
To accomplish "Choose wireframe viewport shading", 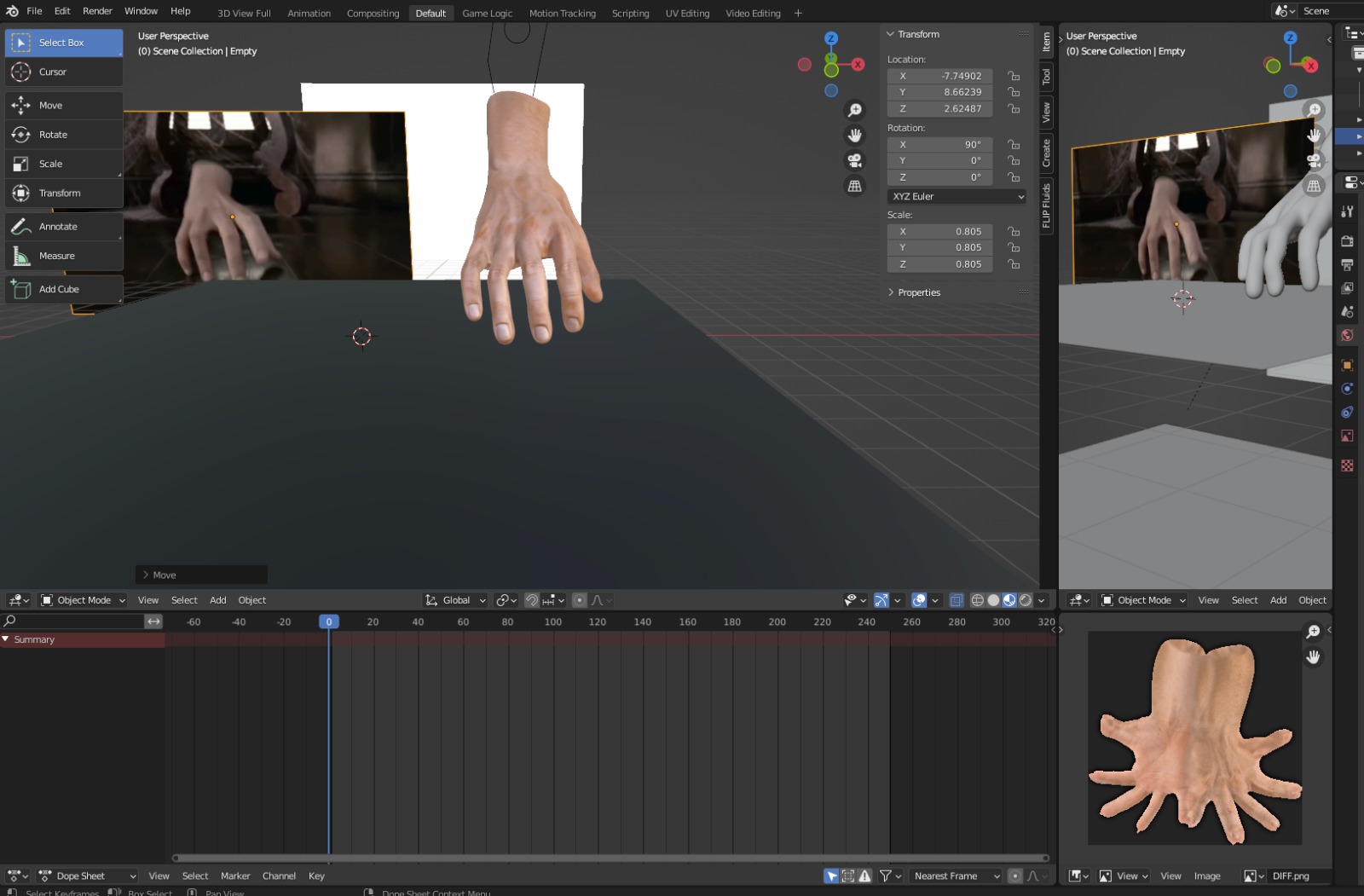I will 977,600.
